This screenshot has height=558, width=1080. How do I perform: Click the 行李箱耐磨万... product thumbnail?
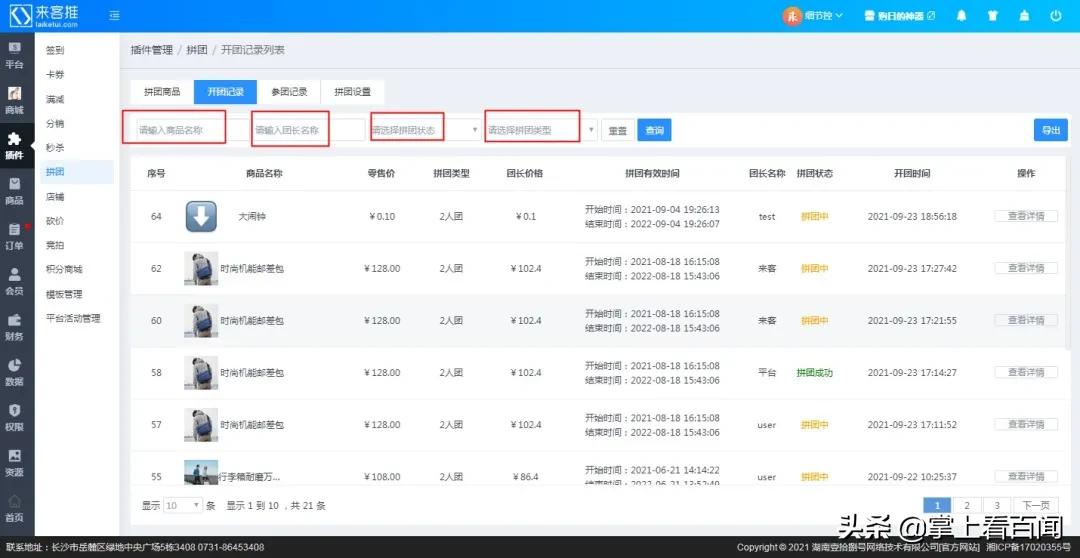[201, 473]
